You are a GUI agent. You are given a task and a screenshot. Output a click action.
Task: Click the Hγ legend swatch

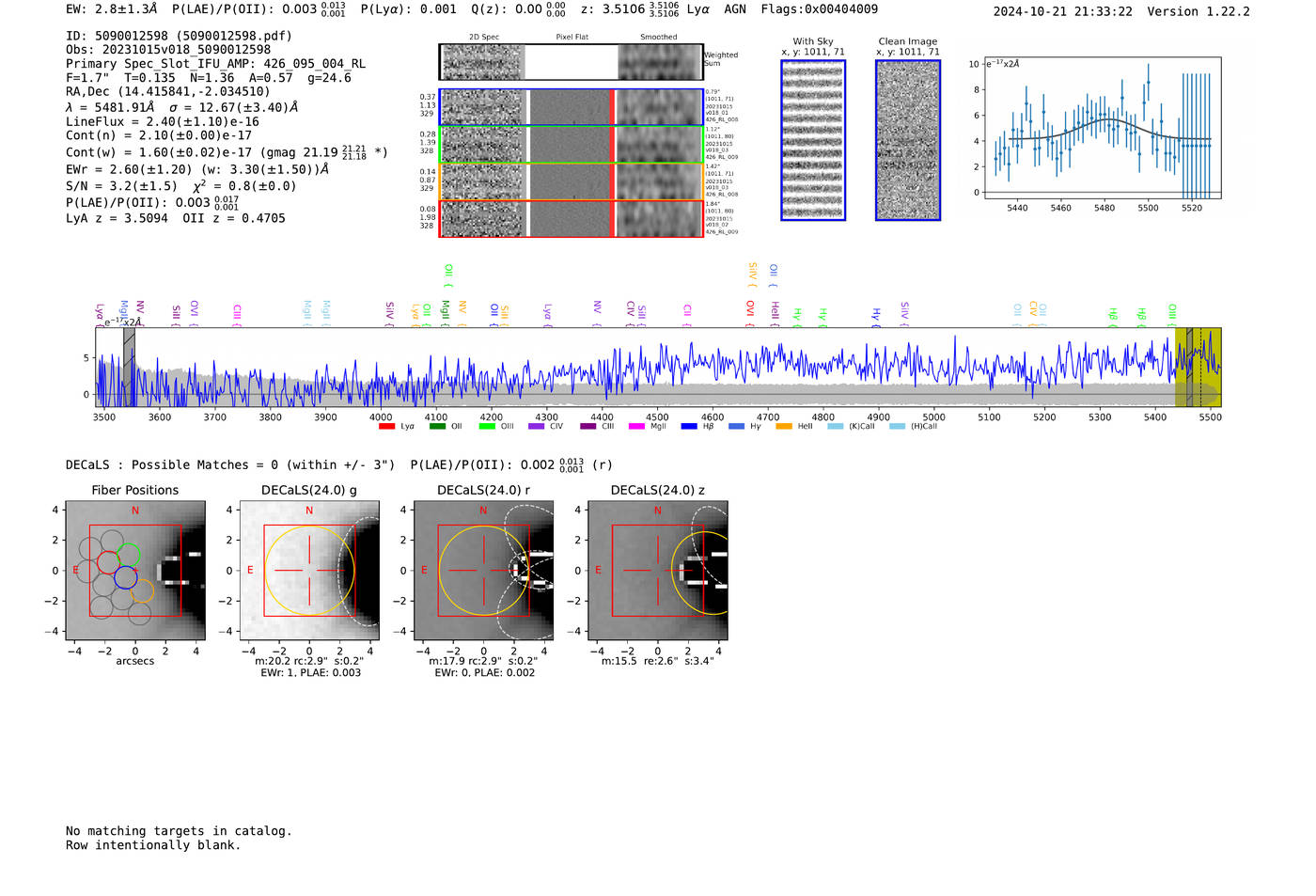coord(736,427)
